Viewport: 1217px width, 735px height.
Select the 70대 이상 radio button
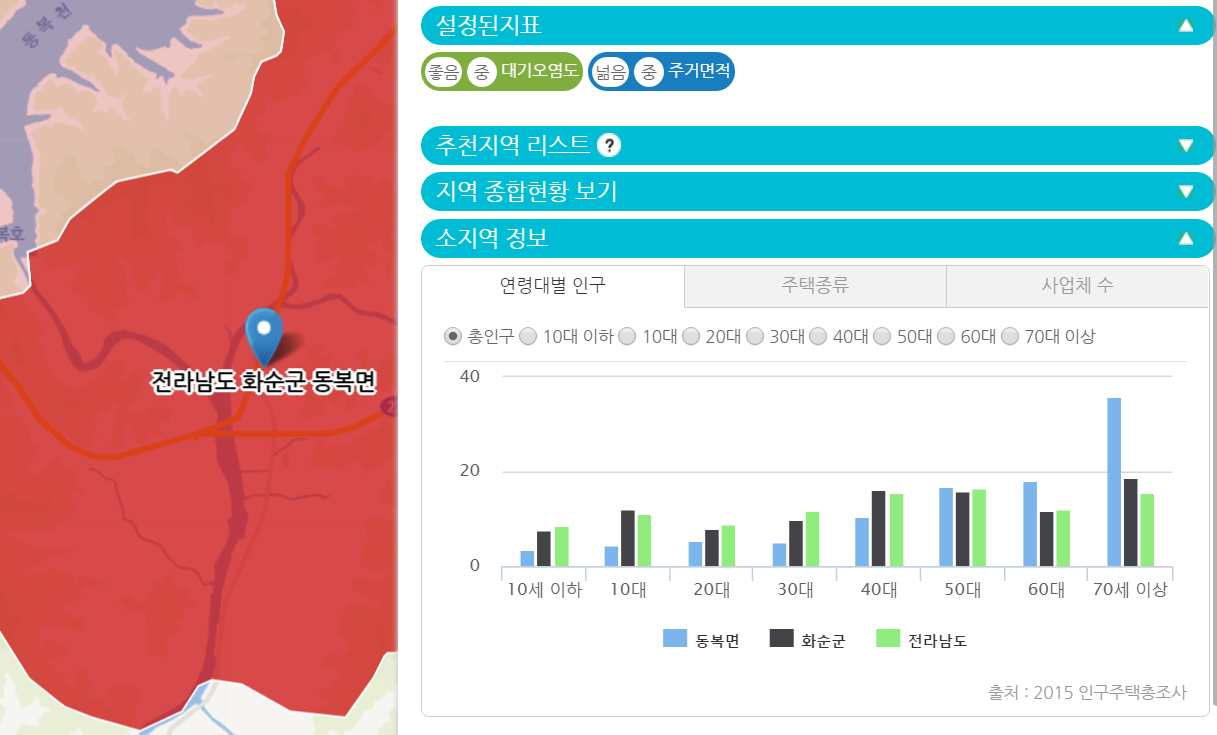[x=1010, y=337]
